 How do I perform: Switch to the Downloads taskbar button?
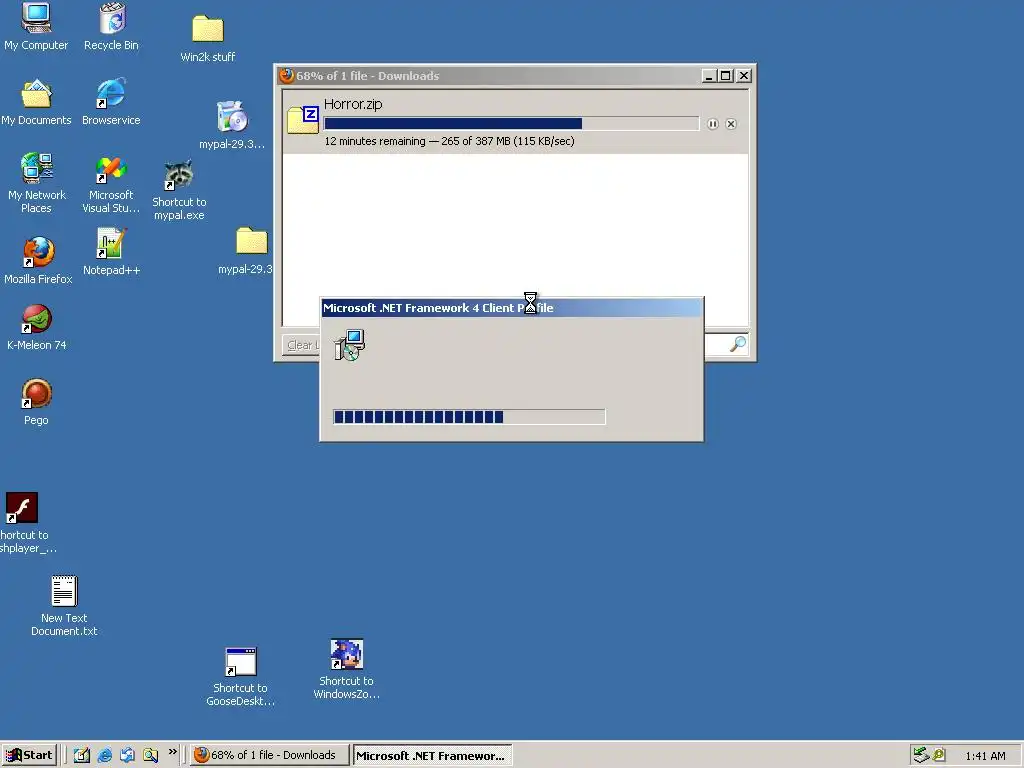tap(269, 756)
